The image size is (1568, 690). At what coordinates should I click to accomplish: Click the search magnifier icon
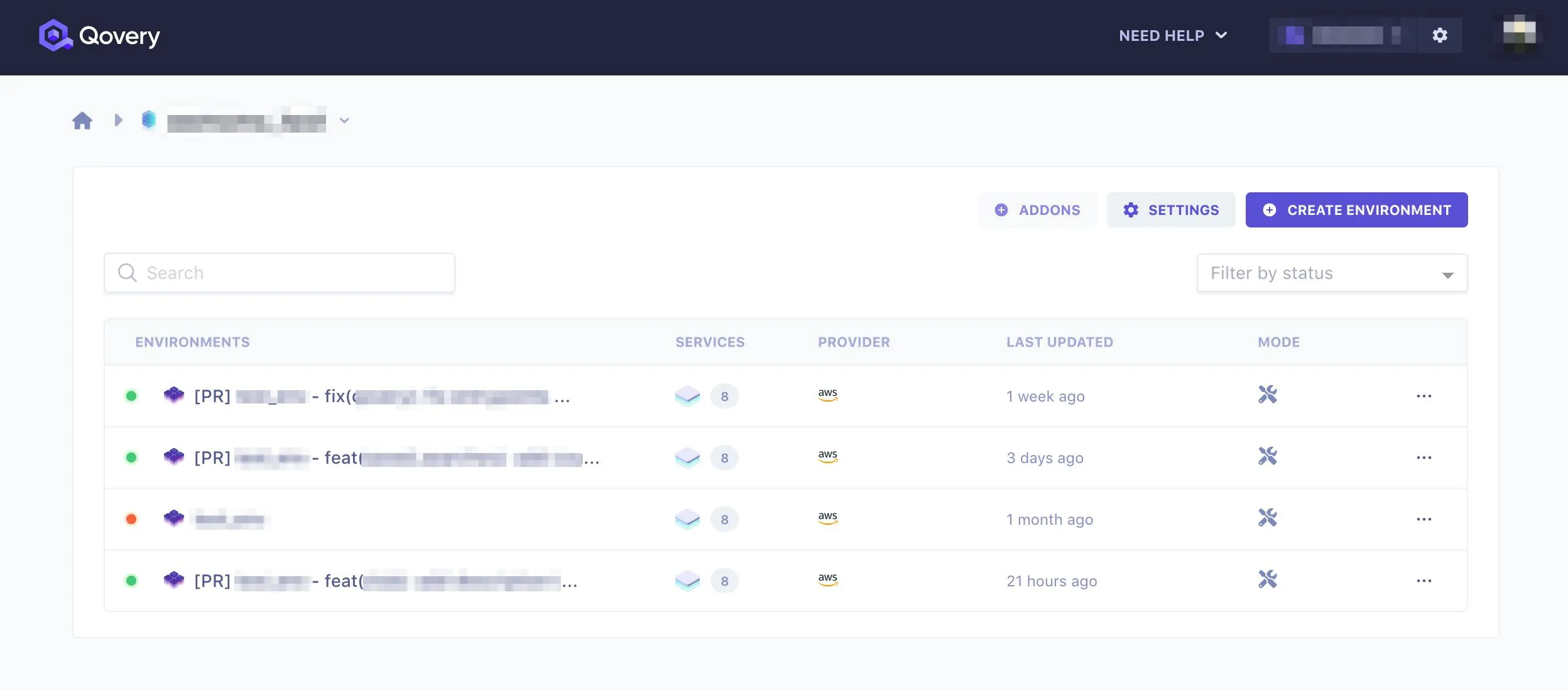(x=128, y=273)
